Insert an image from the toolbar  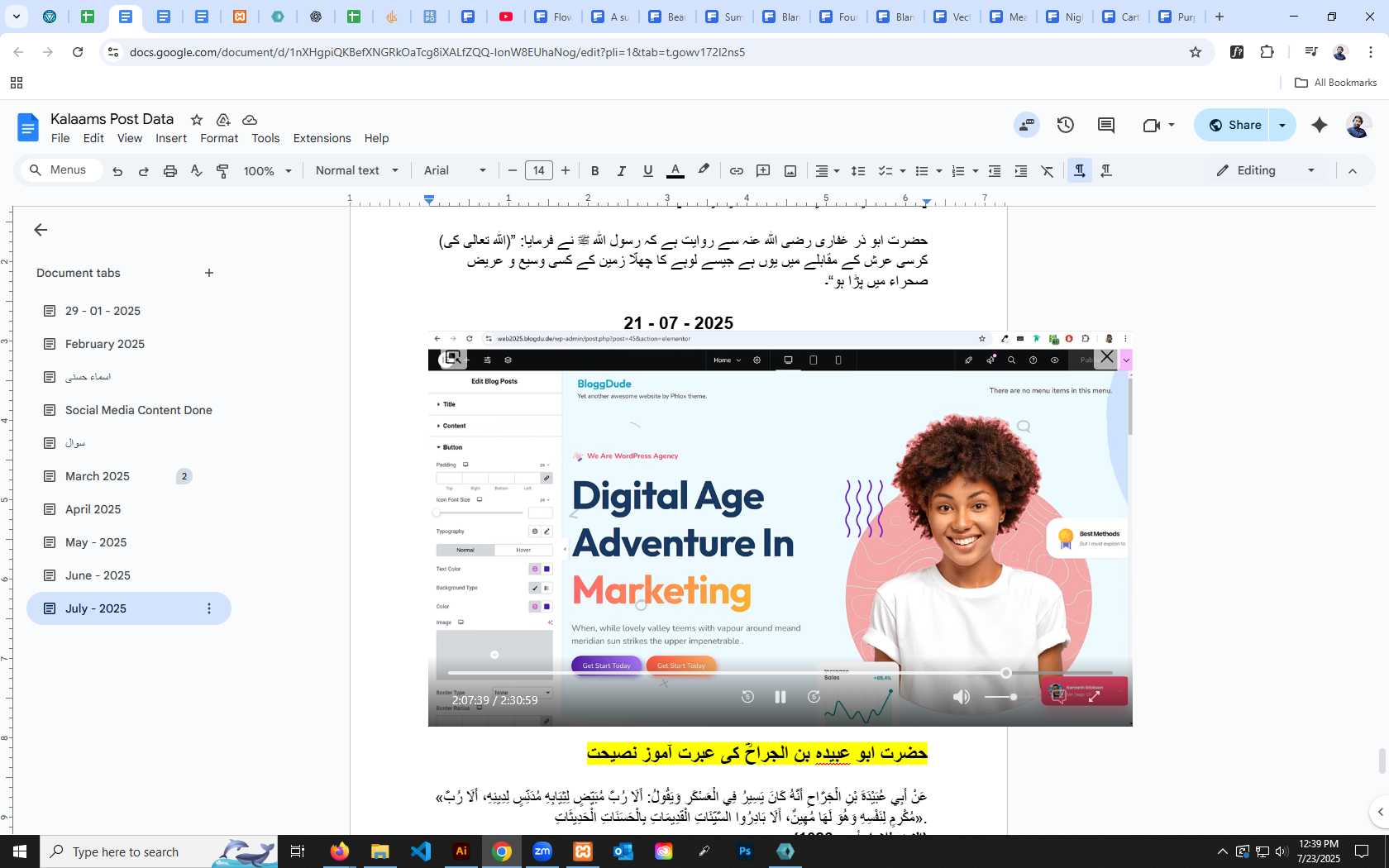790,171
